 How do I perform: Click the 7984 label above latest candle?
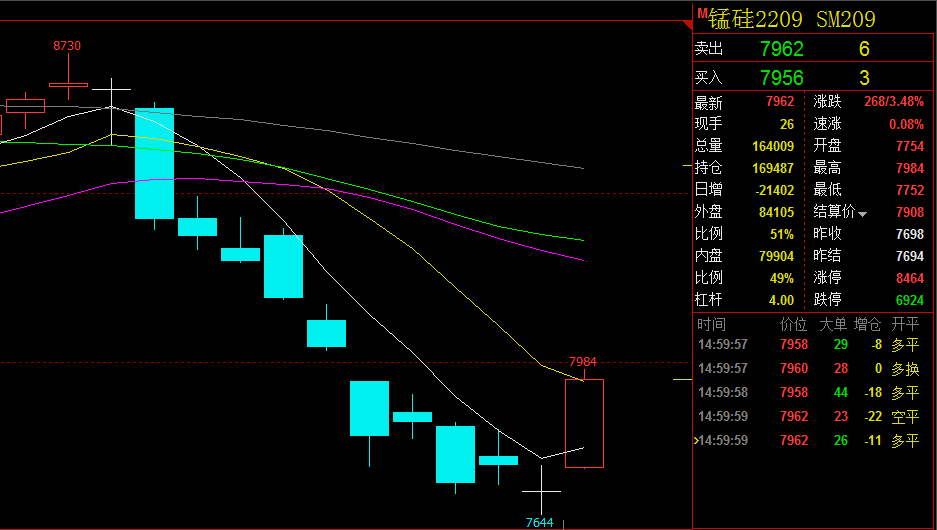pos(583,361)
